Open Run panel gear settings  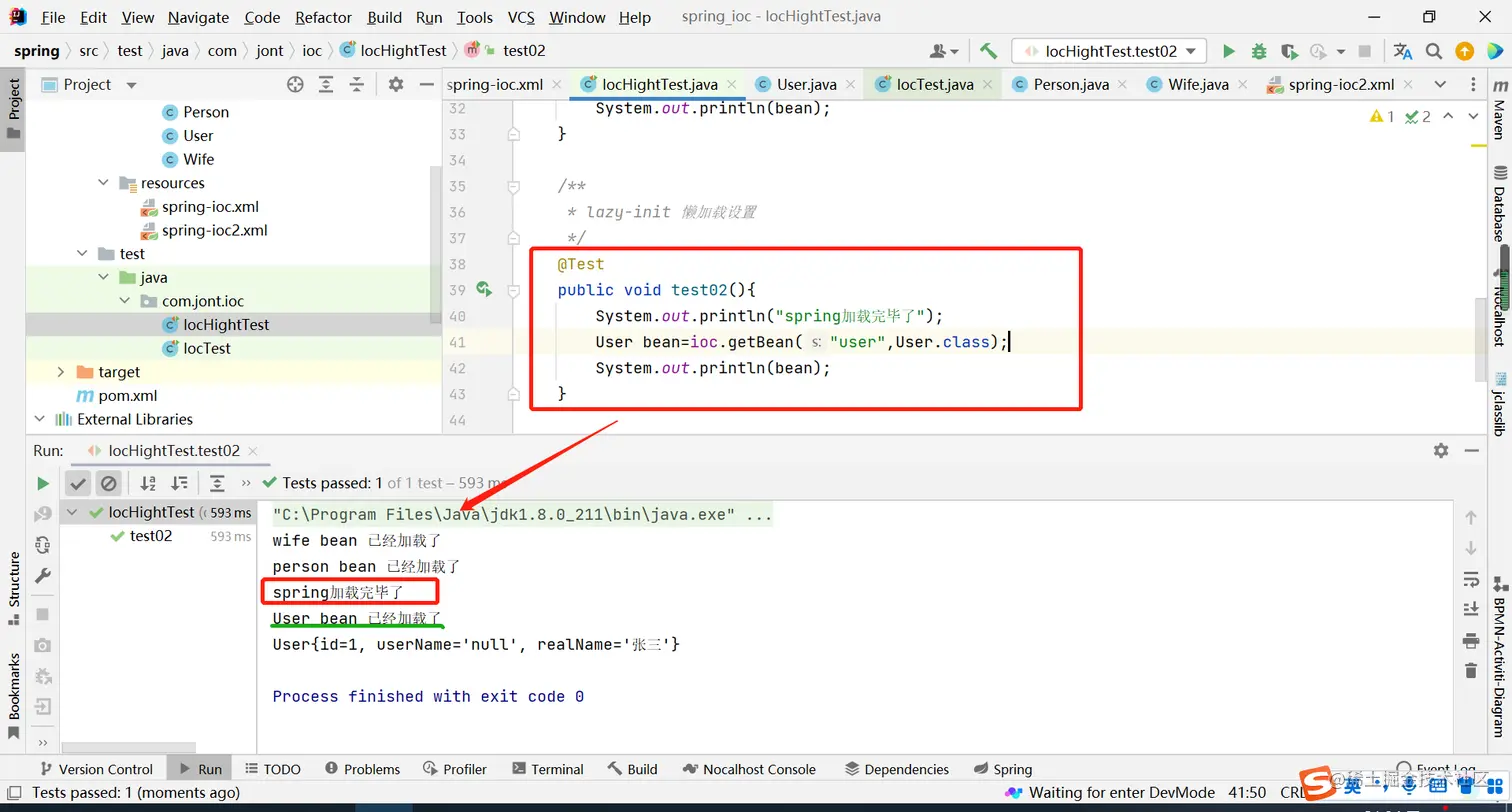1441,451
